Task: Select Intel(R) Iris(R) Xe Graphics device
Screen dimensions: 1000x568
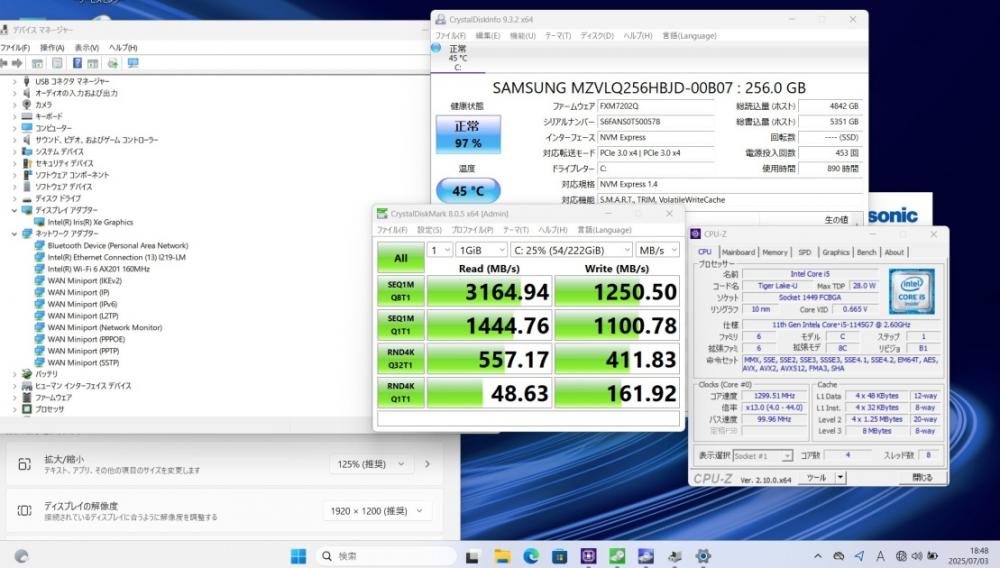Action: pyautogui.click(x=90, y=222)
